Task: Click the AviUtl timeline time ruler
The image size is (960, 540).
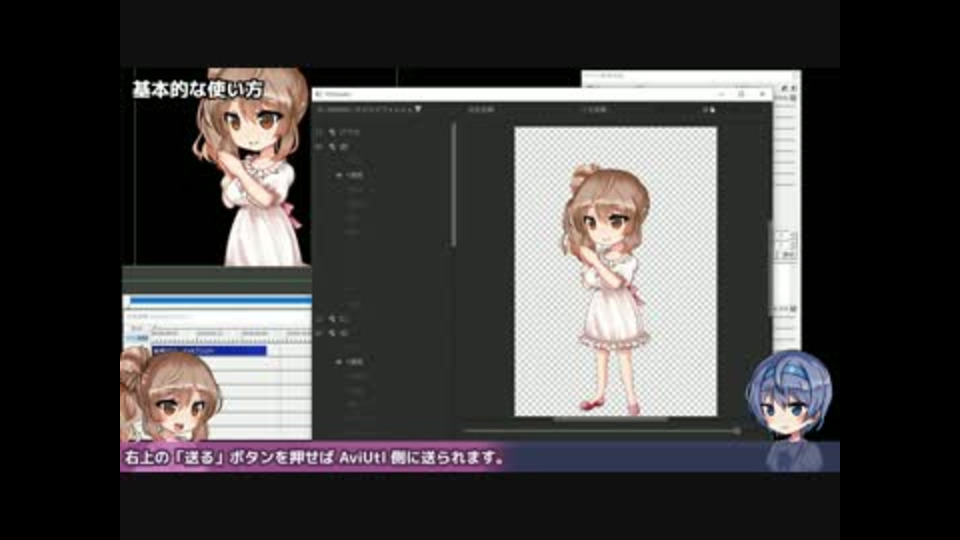Action: pos(231,334)
